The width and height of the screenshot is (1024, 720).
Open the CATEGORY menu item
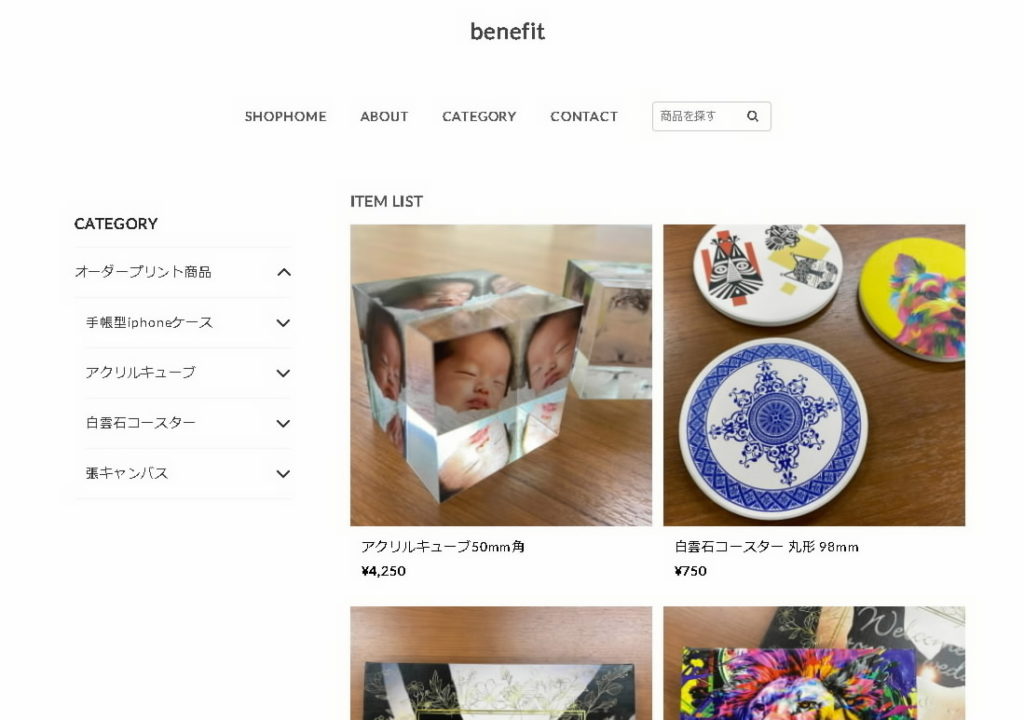click(x=479, y=116)
